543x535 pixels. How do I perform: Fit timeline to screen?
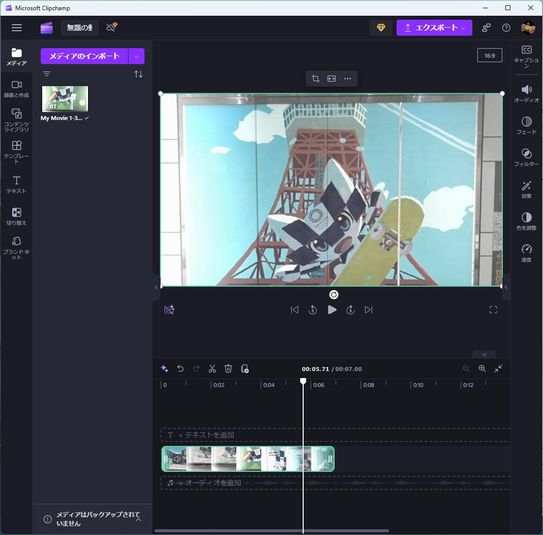[498, 369]
